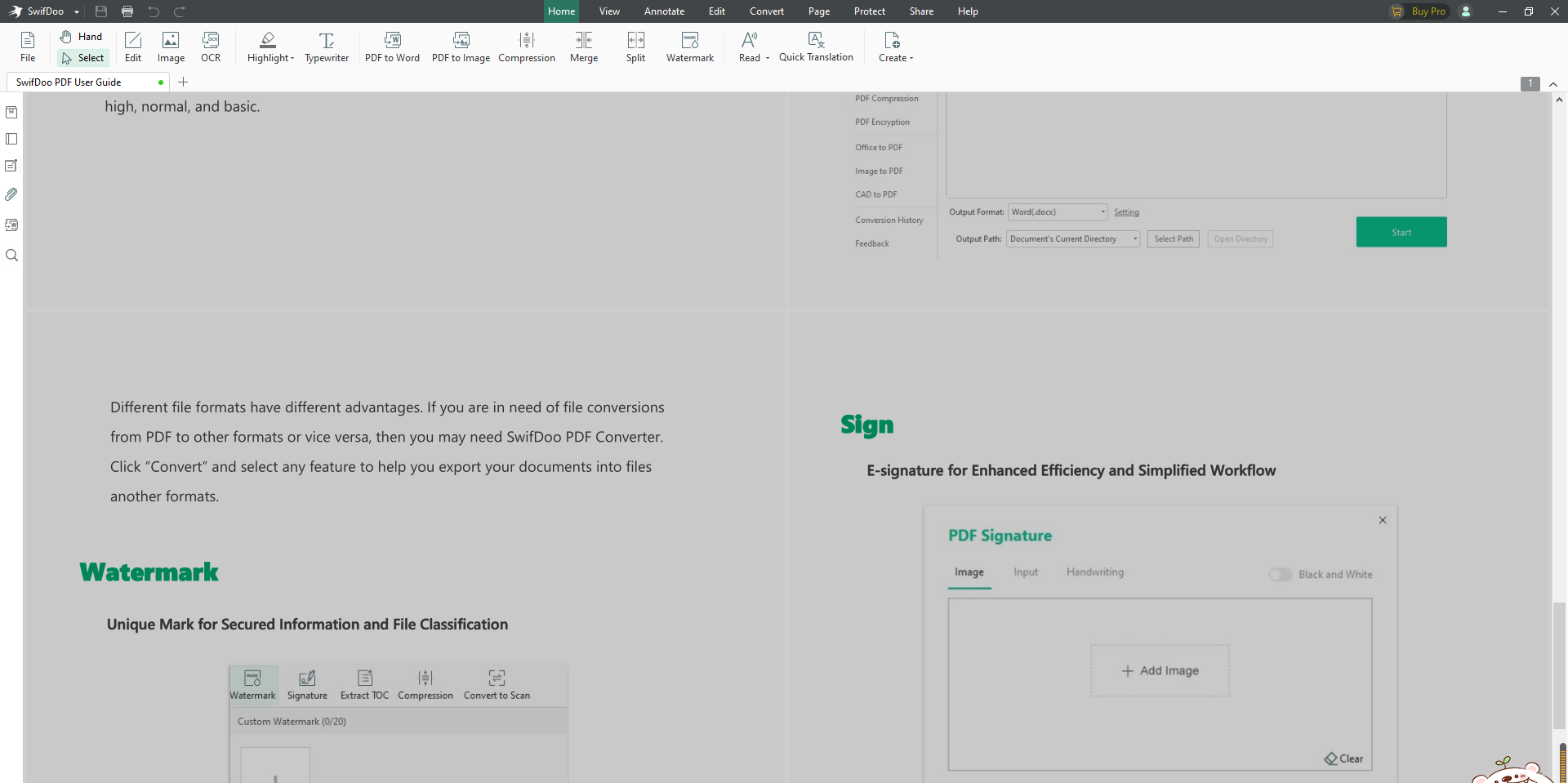
Task: Switch to the Home ribbon tab
Action: (562, 11)
